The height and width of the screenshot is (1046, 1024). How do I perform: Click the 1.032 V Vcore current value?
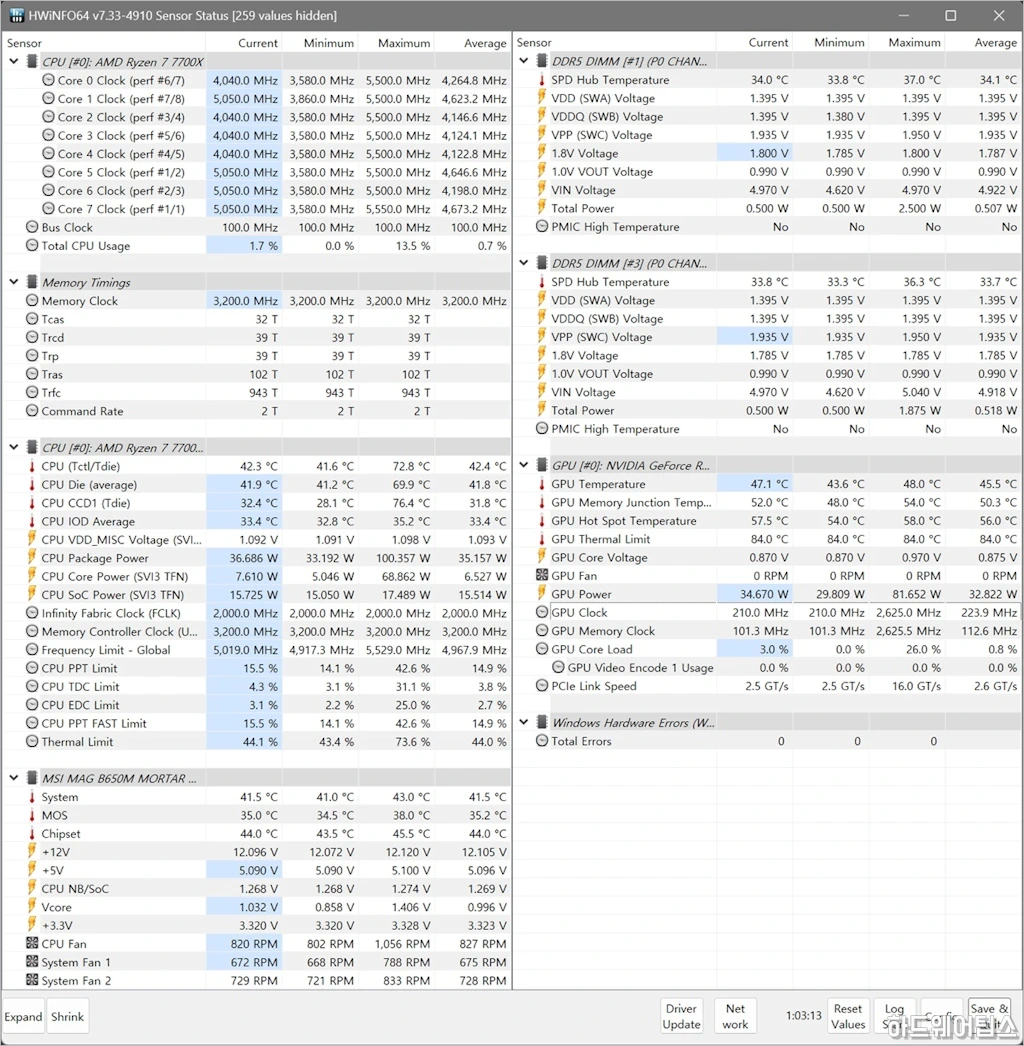pos(258,907)
